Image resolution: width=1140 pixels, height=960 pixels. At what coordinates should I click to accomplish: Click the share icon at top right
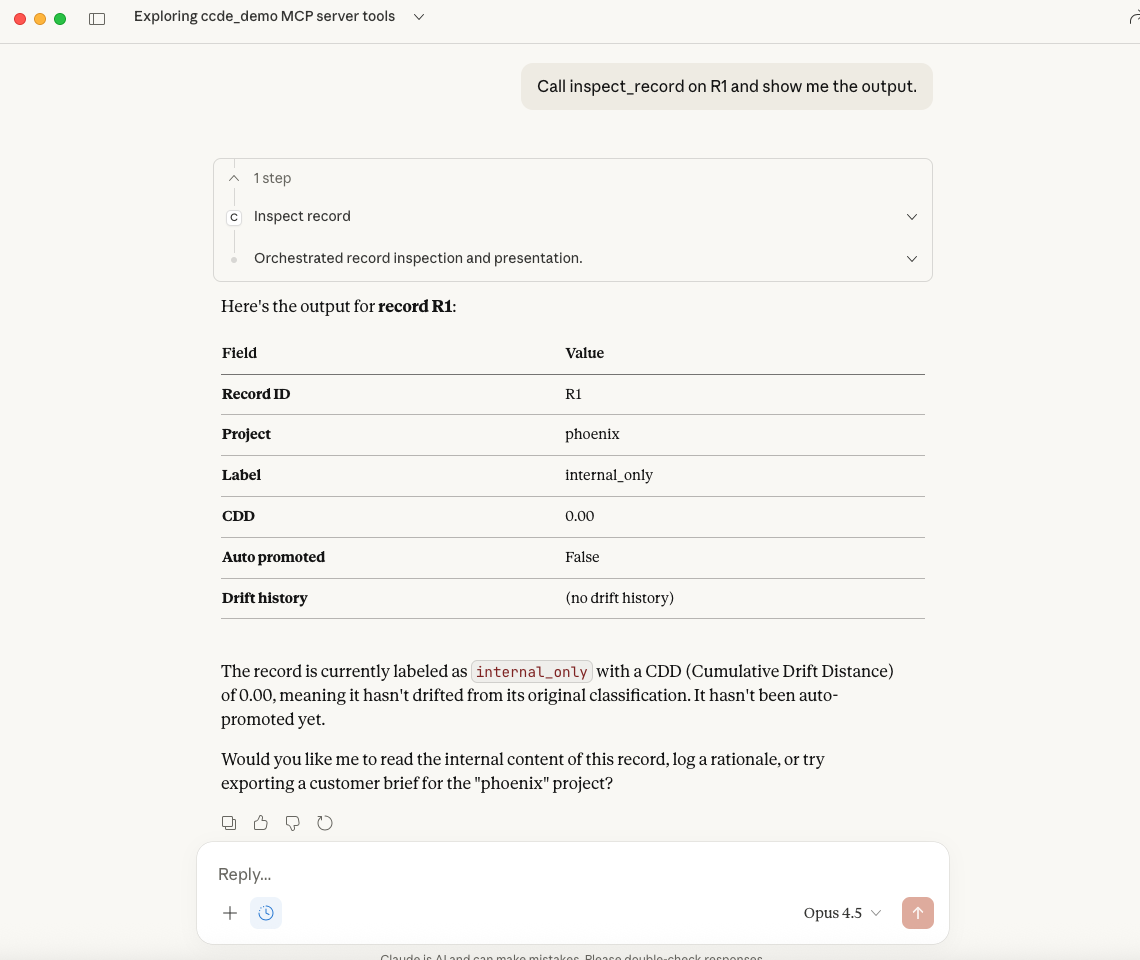[1133, 18]
